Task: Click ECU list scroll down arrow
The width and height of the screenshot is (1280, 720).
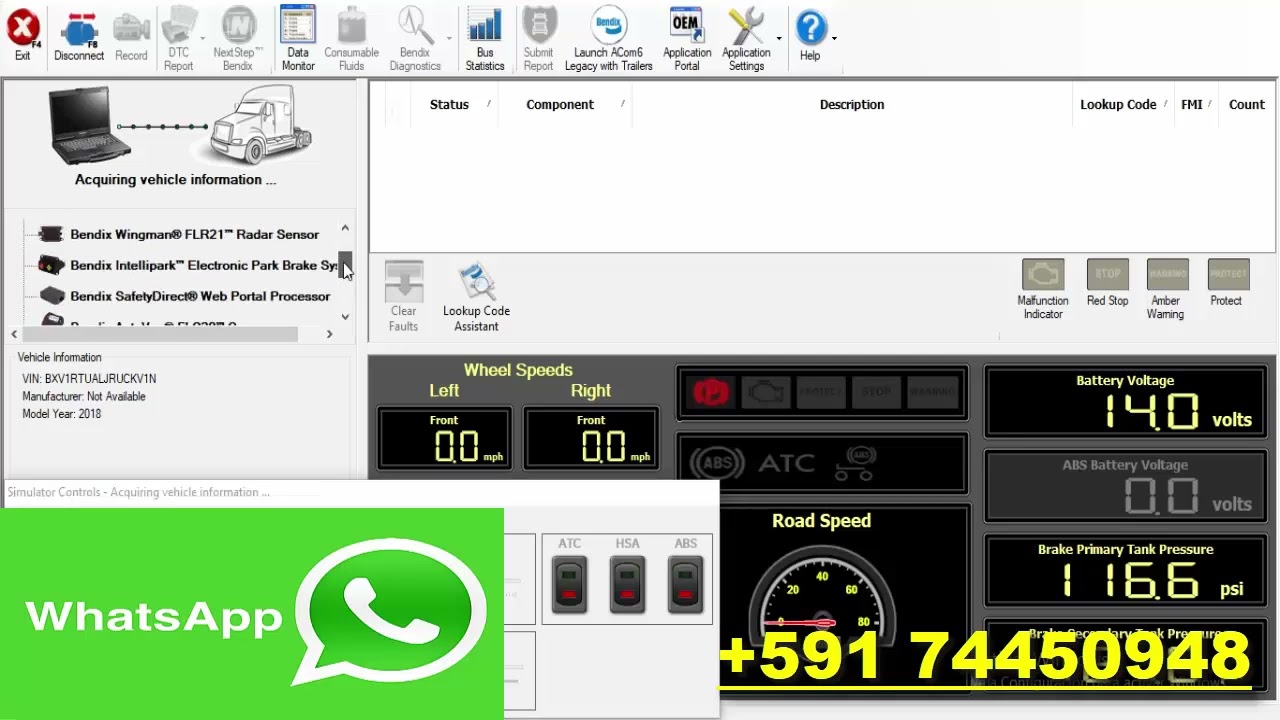Action: (x=345, y=317)
